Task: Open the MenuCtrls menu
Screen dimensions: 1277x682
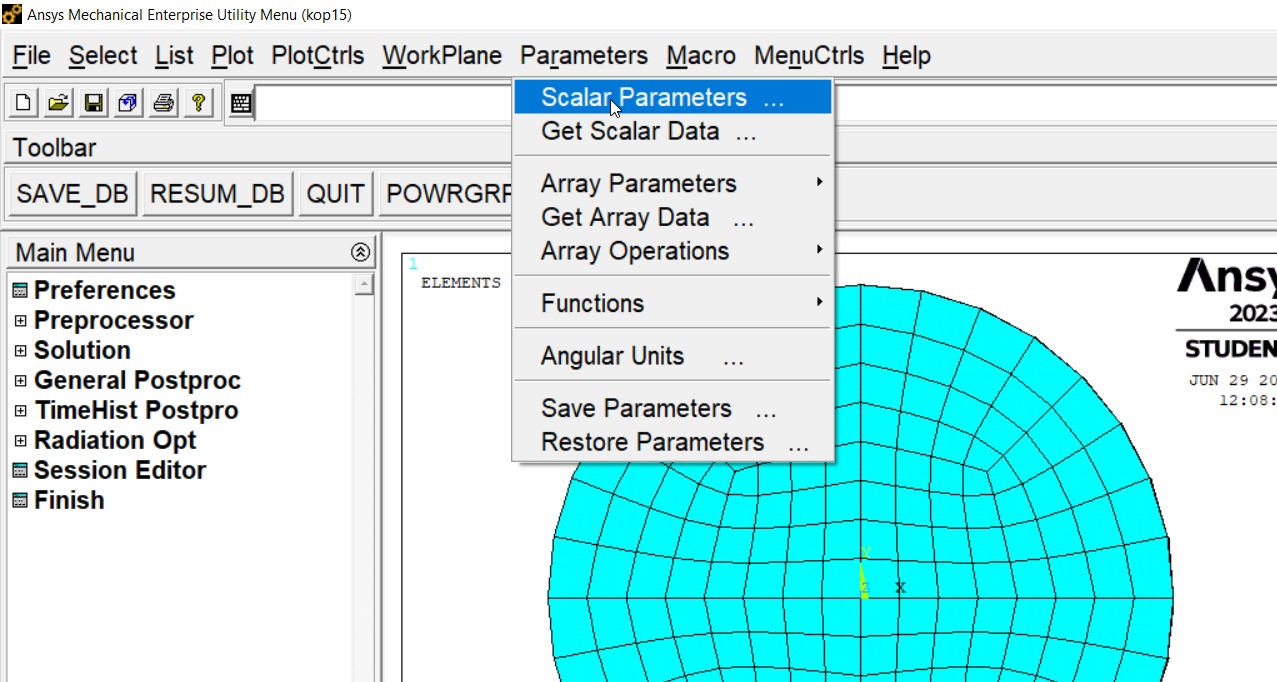Action: tap(809, 56)
